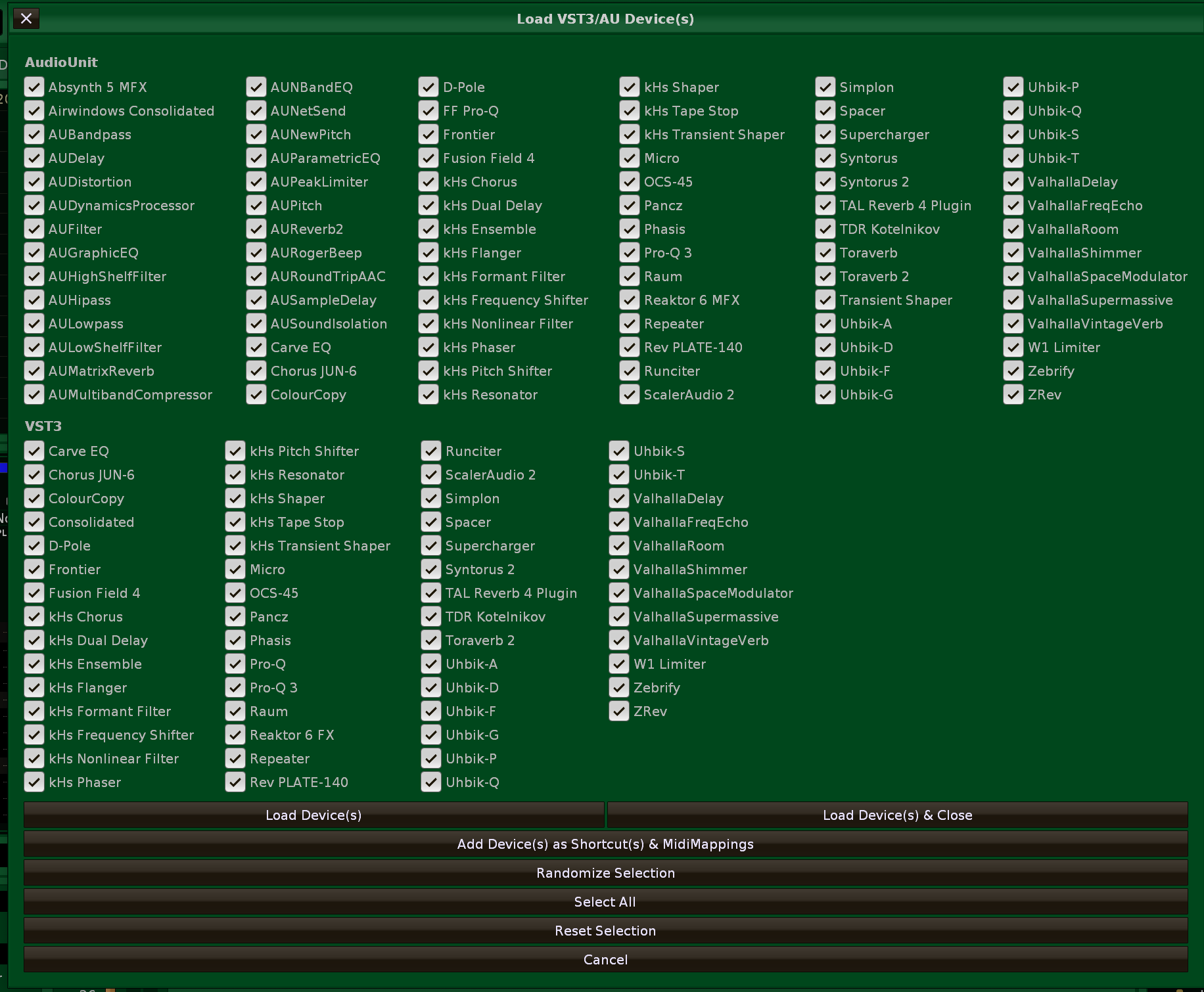Uncheck TDR Kotelnikov in AudioUnit section
The width and height of the screenshot is (1204, 992).
825,229
